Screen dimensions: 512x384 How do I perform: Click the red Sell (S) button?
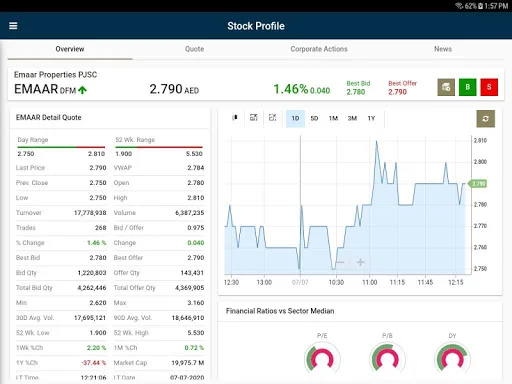(x=489, y=87)
